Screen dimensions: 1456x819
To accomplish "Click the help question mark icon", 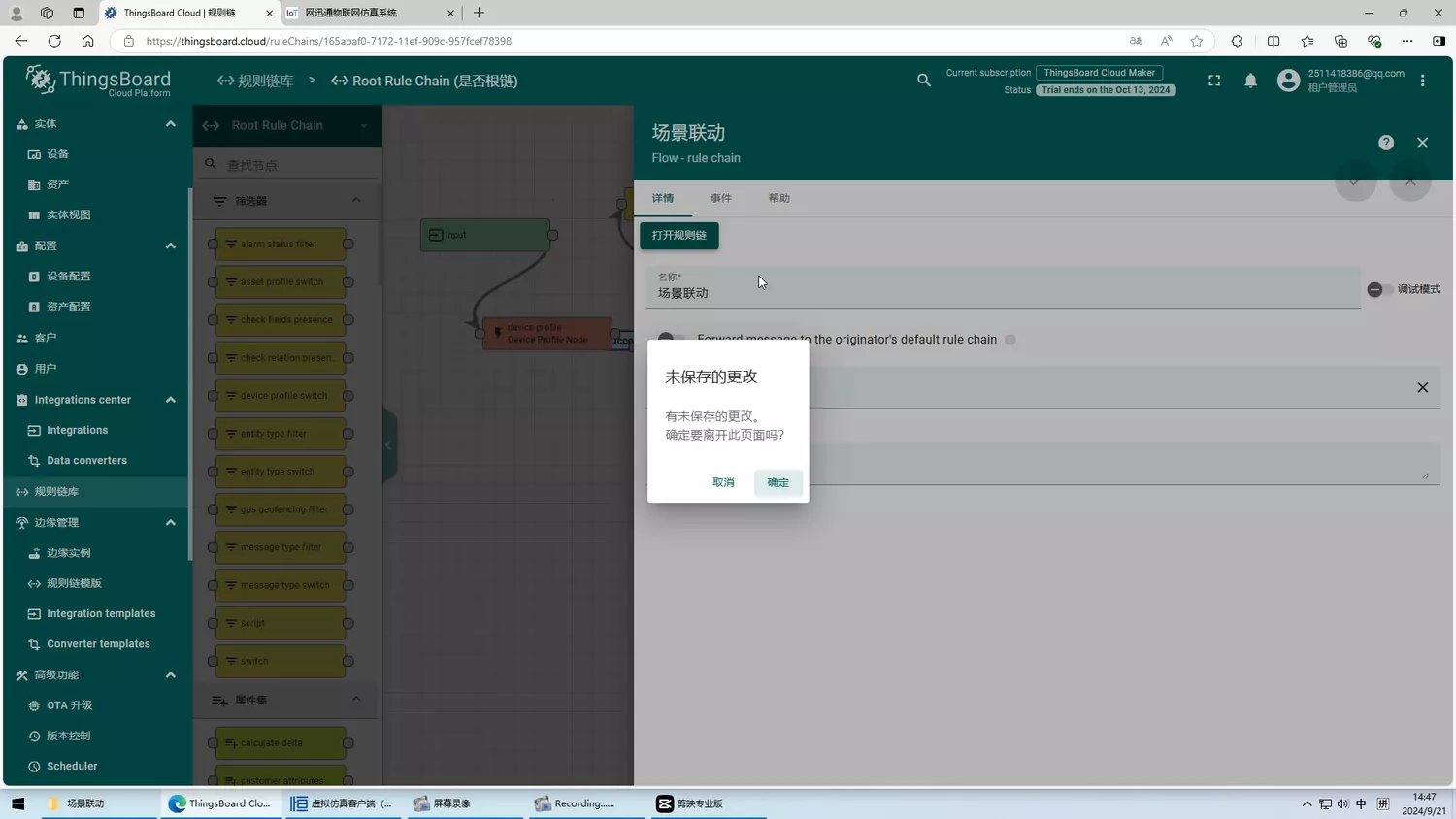I will point(1385,143).
